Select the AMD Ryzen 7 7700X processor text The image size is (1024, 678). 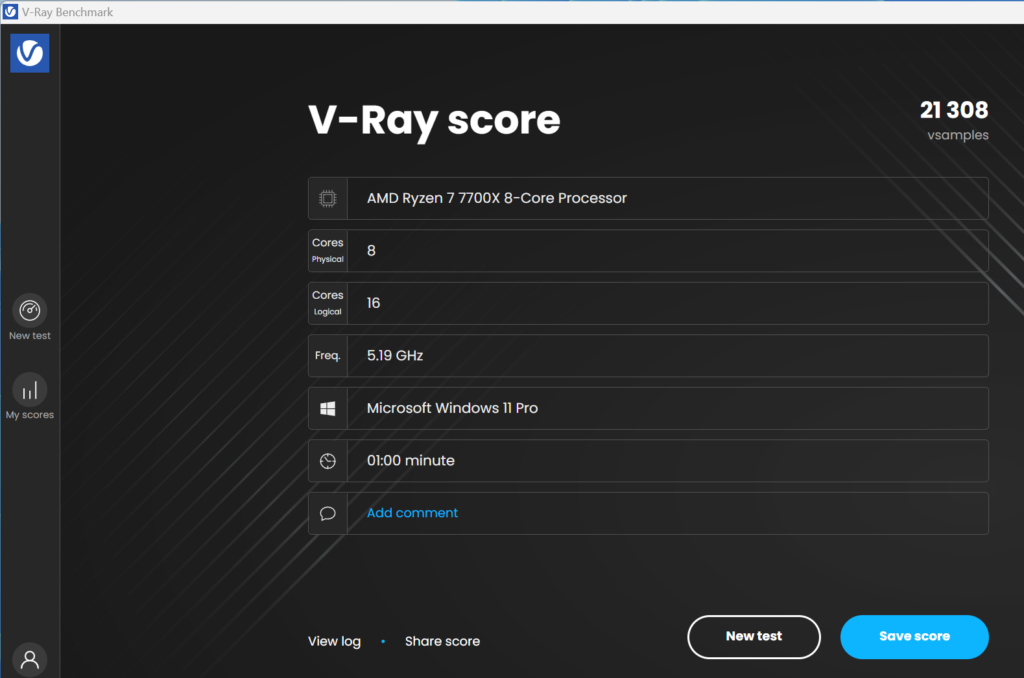point(496,198)
